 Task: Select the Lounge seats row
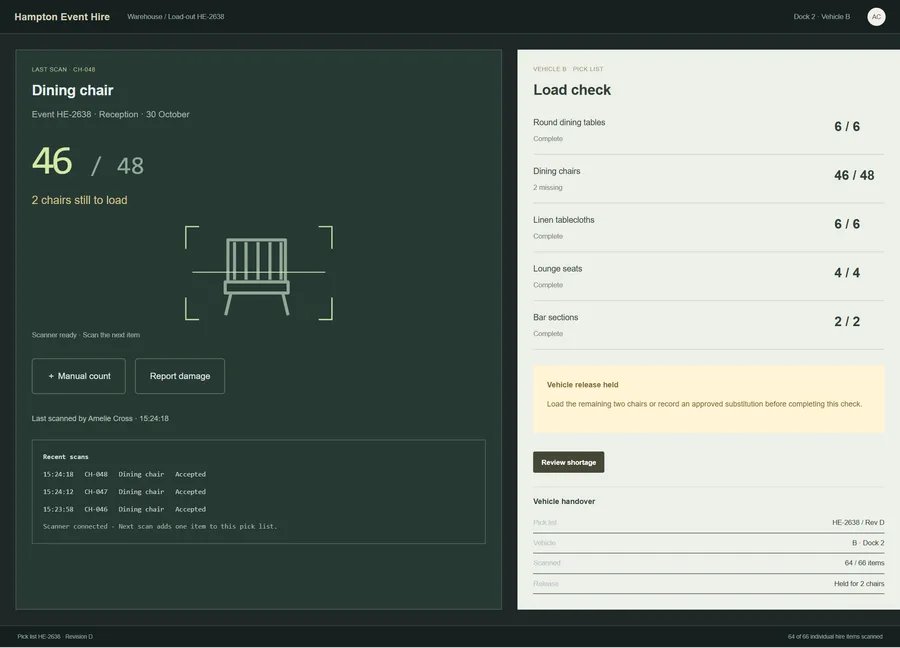click(x=708, y=277)
